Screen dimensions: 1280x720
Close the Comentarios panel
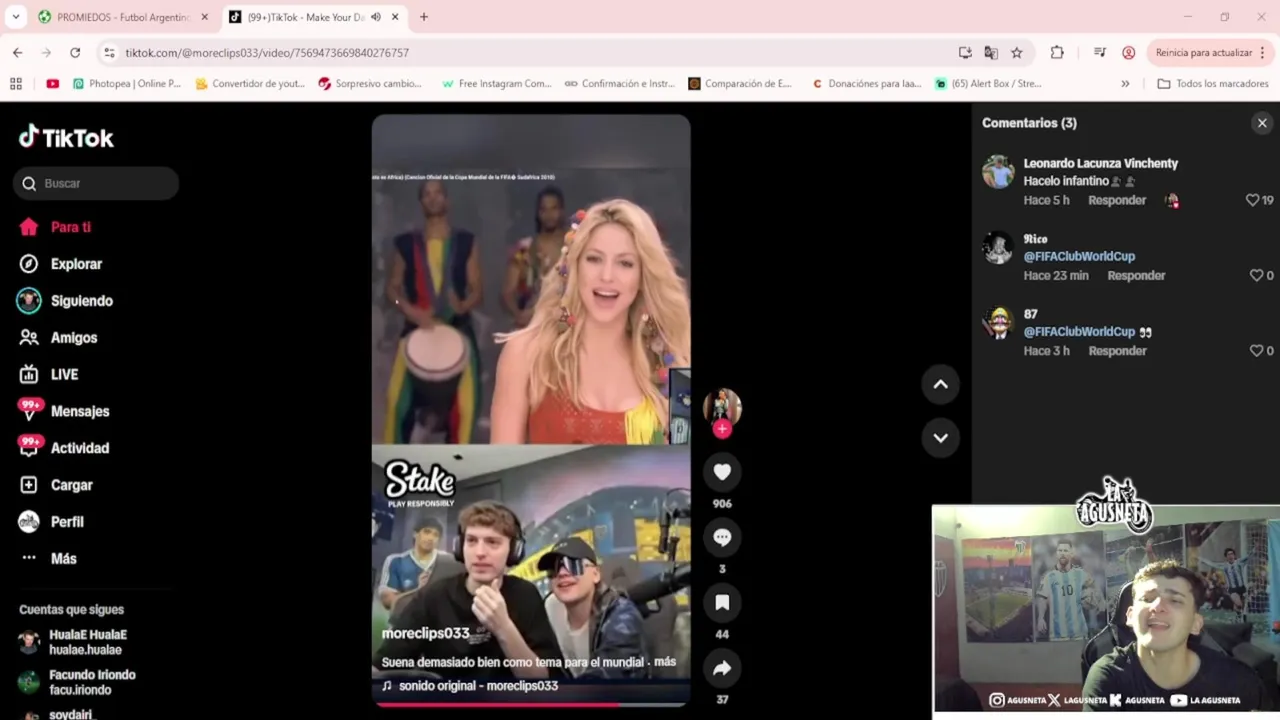(1262, 123)
